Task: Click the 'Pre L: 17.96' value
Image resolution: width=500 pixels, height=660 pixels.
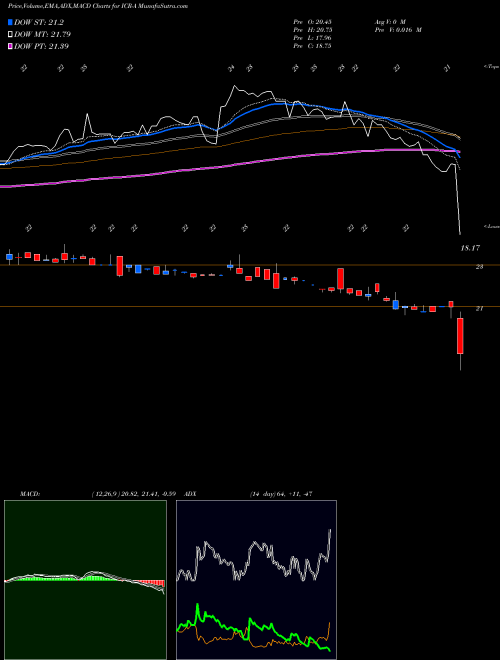Action: [312, 38]
